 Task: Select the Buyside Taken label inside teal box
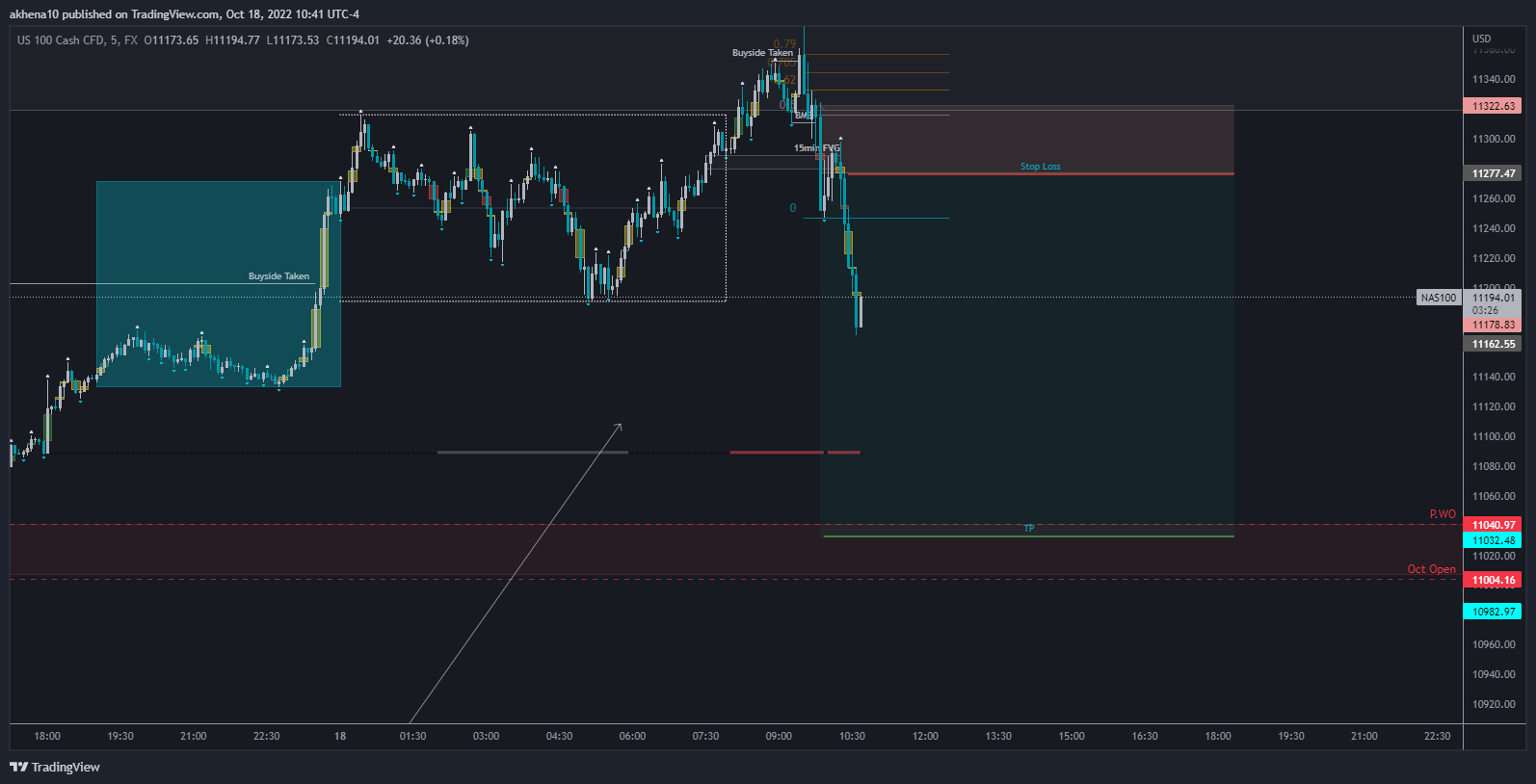(278, 276)
